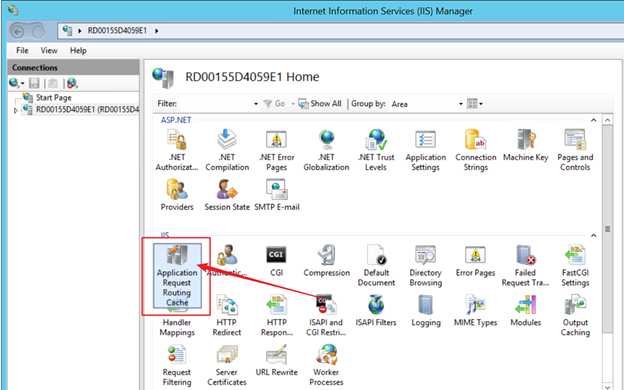Open .NET Error Pages feature
The image size is (624, 390).
point(277,150)
